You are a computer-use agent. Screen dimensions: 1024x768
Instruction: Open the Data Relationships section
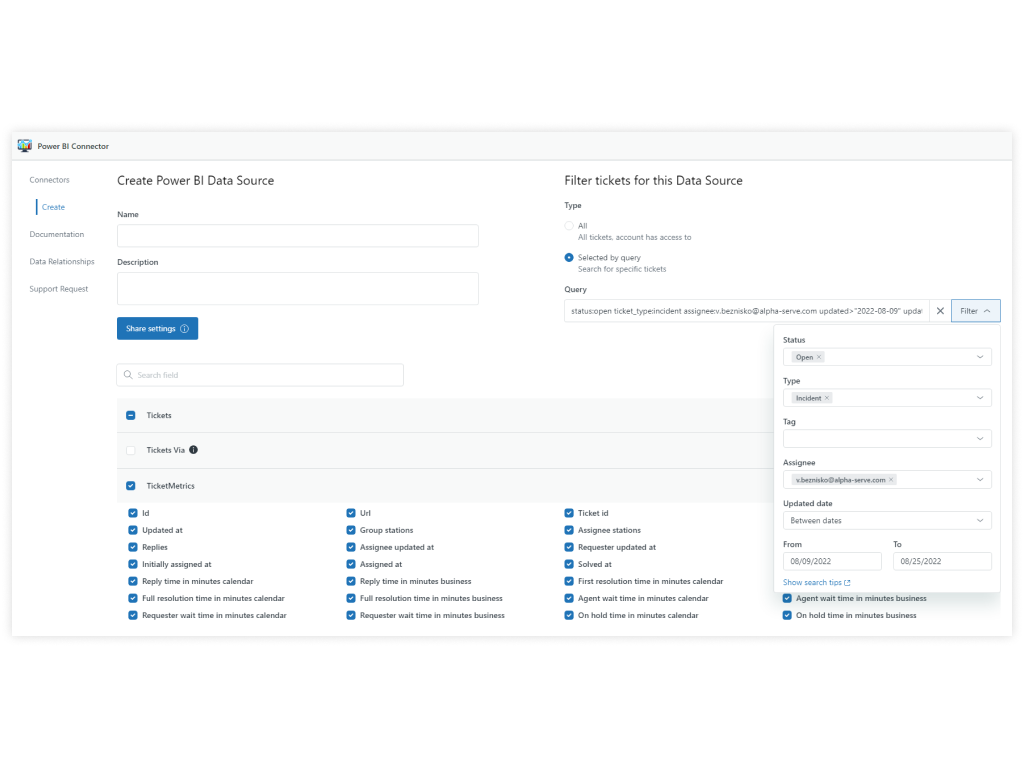[62, 261]
